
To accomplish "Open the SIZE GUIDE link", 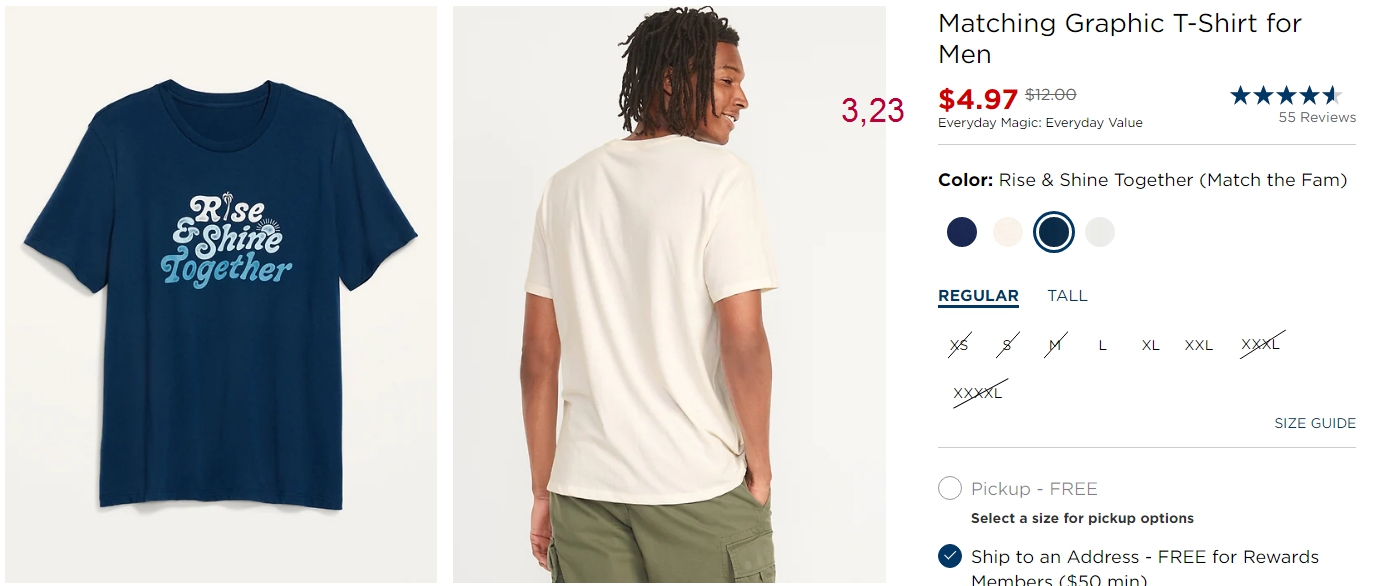I will pos(1315,423).
